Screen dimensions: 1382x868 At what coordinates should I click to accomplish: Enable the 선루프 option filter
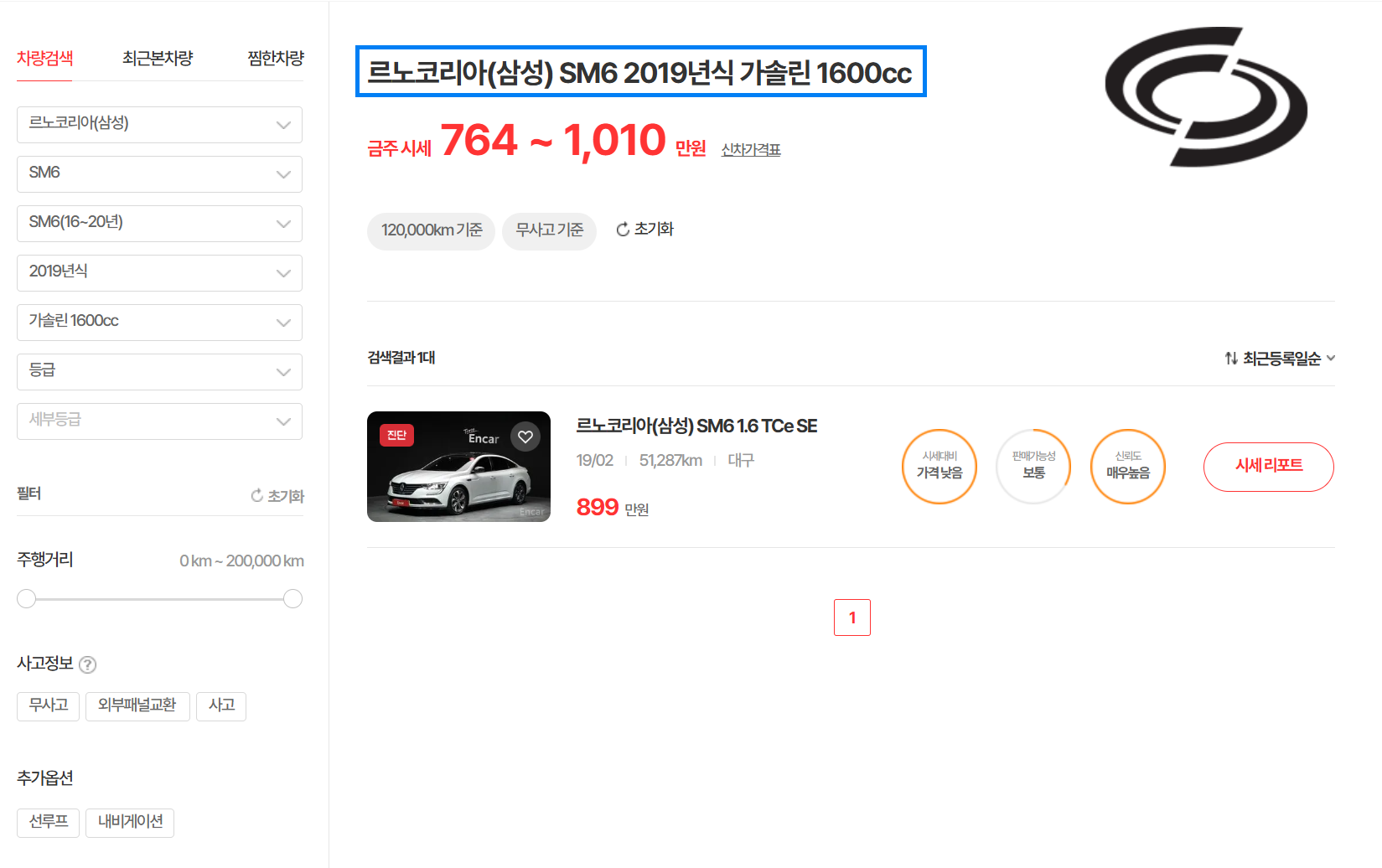(48, 822)
